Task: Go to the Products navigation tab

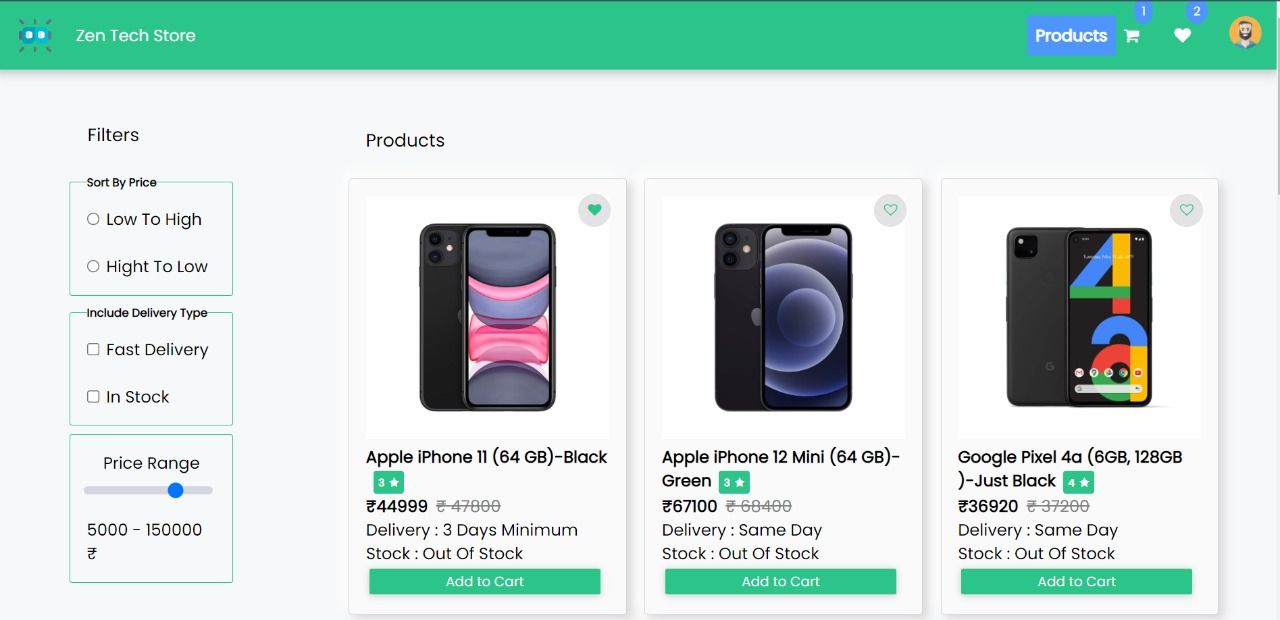Action: click(1071, 36)
